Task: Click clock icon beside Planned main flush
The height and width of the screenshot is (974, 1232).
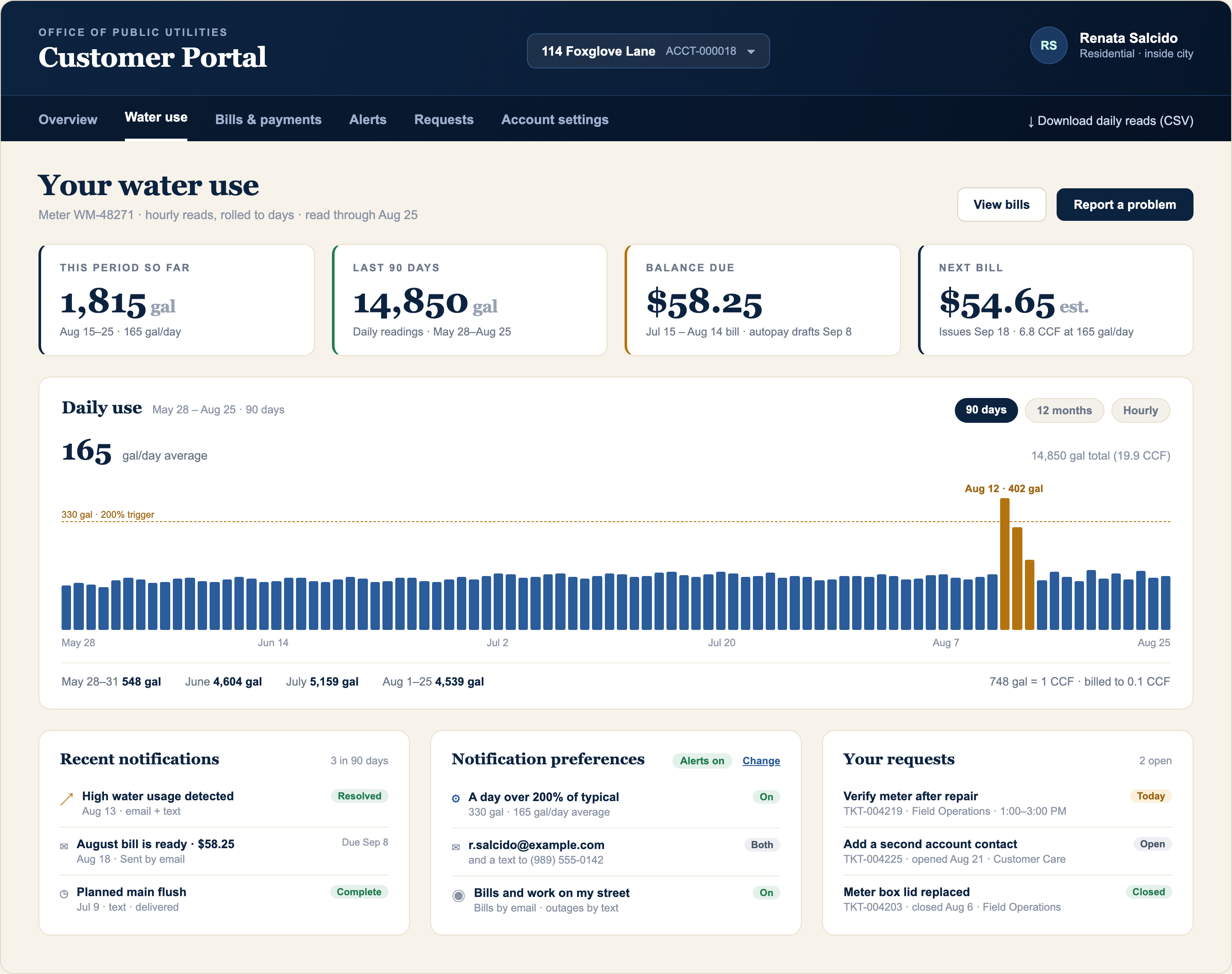Action: click(64, 894)
